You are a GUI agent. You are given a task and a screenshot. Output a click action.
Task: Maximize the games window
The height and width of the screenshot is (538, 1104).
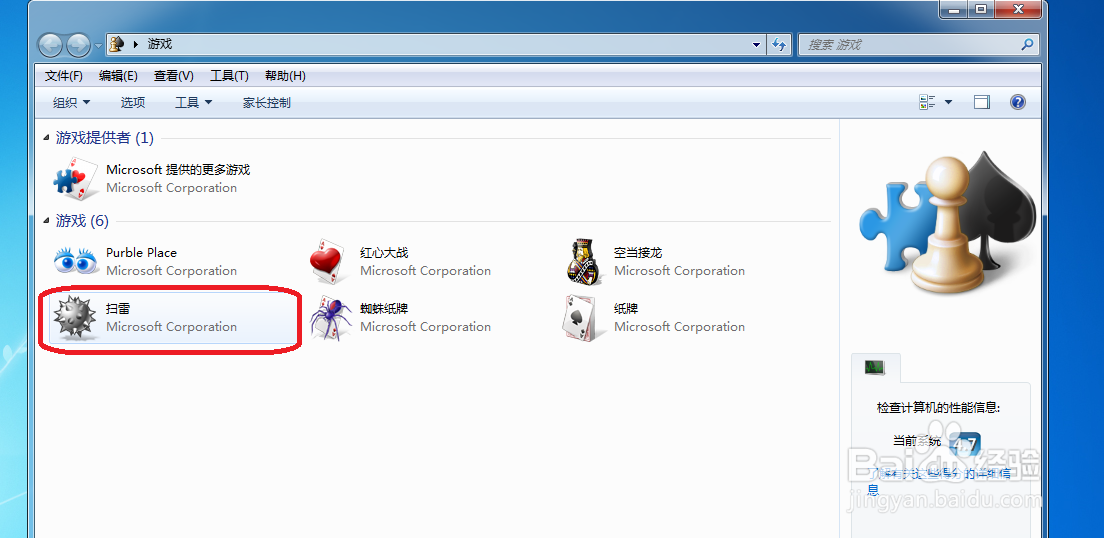[x=980, y=9]
